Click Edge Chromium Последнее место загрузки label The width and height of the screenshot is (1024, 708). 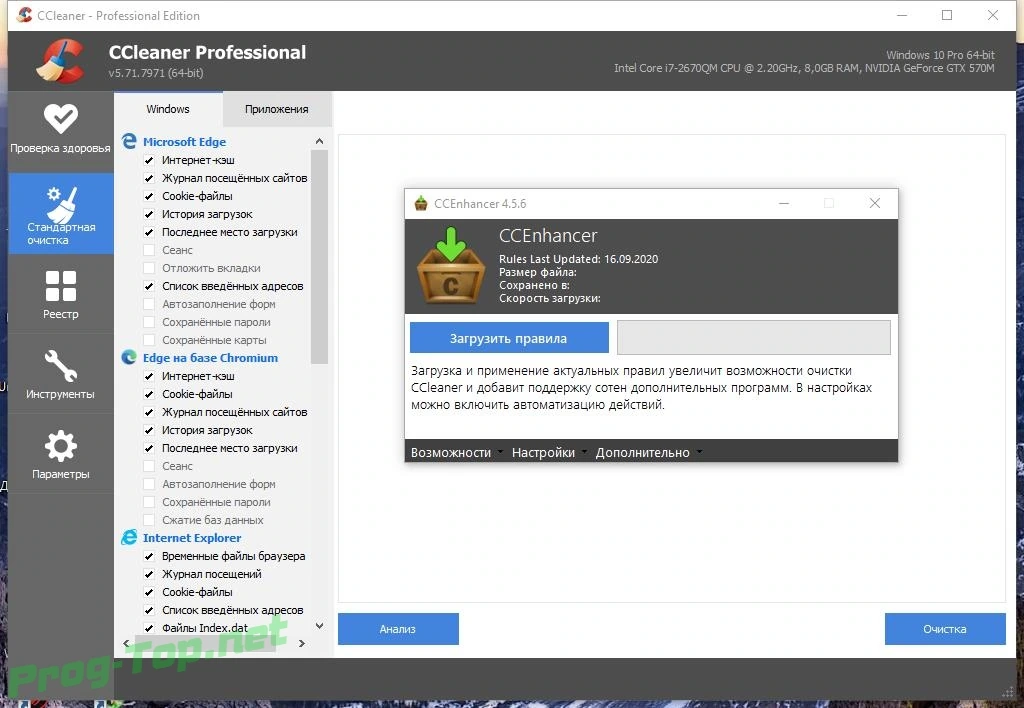pos(229,448)
